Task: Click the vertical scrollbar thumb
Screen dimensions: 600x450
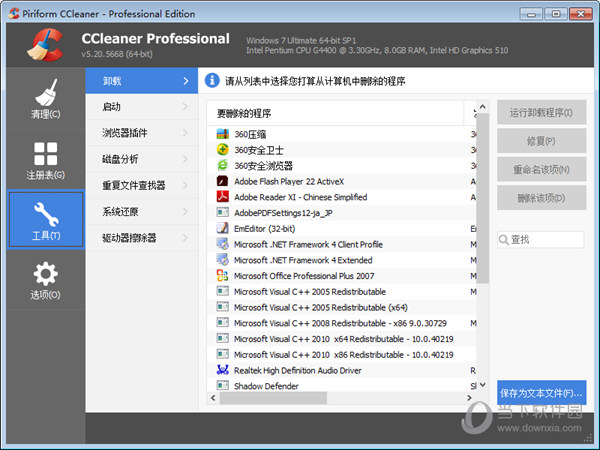Action: (x=483, y=198)
